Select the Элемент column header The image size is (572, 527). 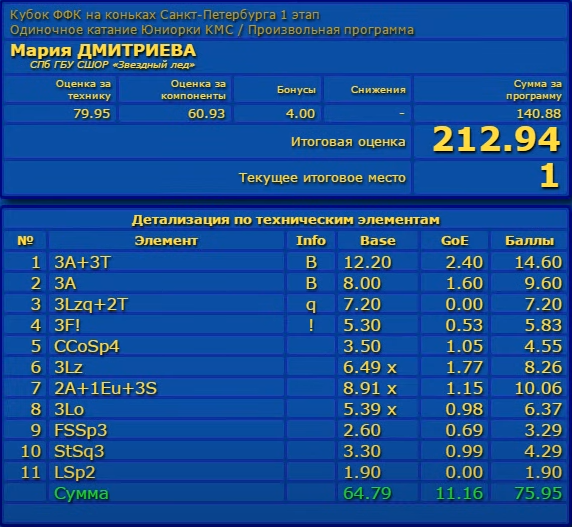pos(166,241)
